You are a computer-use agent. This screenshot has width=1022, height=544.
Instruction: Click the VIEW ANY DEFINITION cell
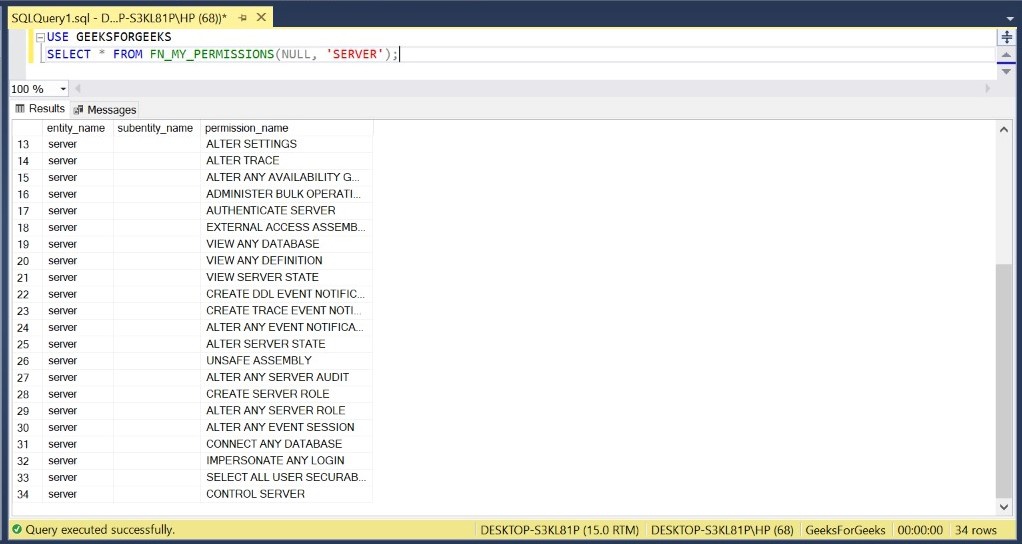tap(287, 261)
